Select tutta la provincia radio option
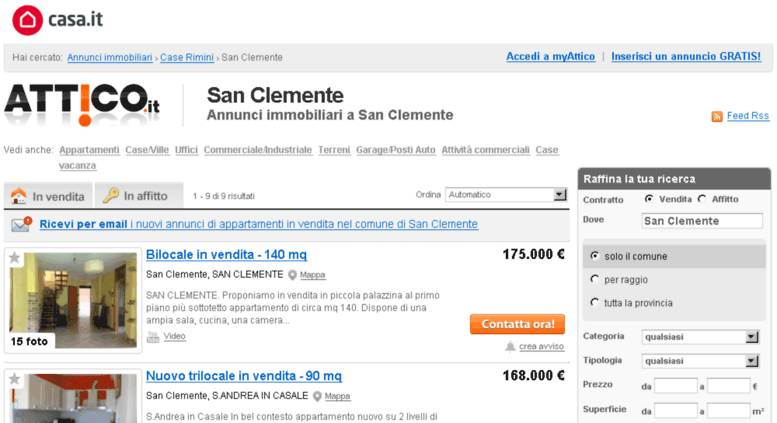The image size is (777, 423). pyautogui.click(x=595, y=302)
